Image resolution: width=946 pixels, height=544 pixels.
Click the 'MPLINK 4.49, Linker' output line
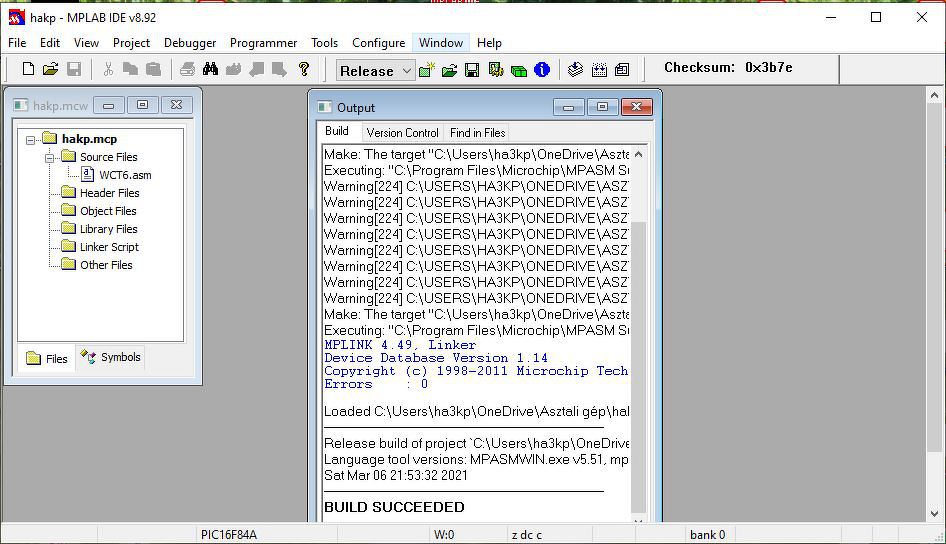point(400,345)
